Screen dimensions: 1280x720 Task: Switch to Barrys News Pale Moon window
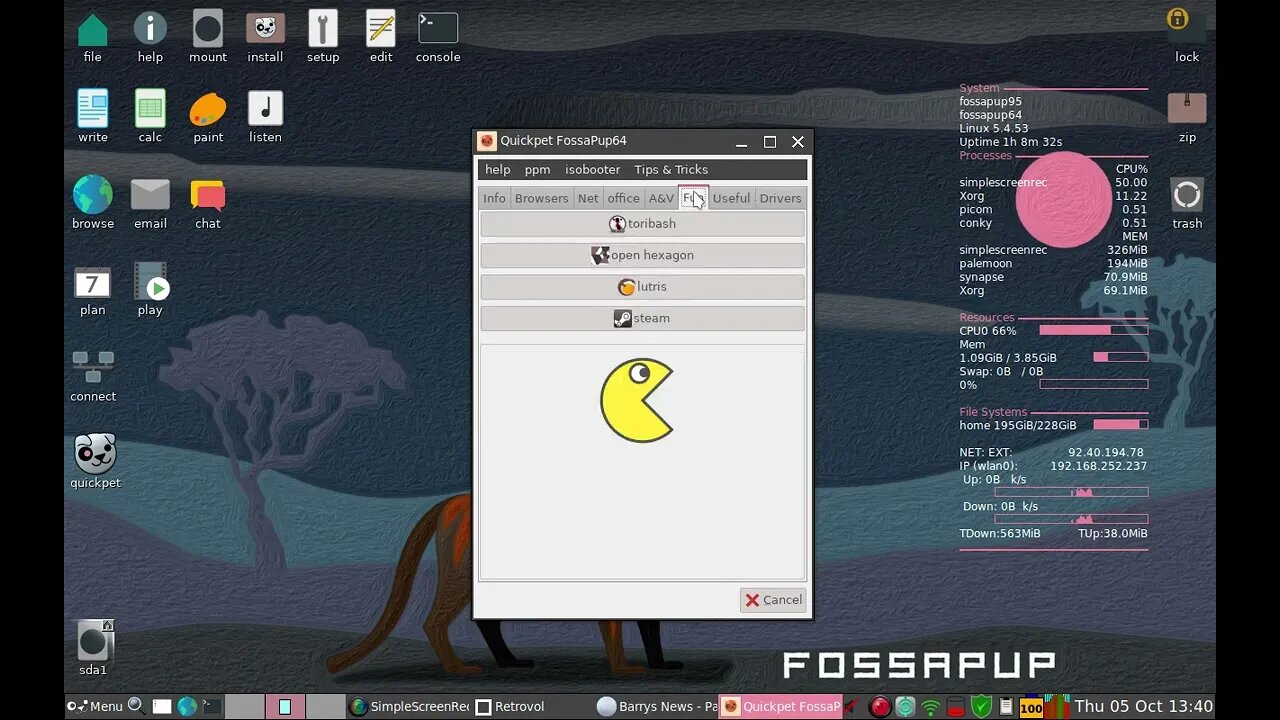tap(656, 706)
